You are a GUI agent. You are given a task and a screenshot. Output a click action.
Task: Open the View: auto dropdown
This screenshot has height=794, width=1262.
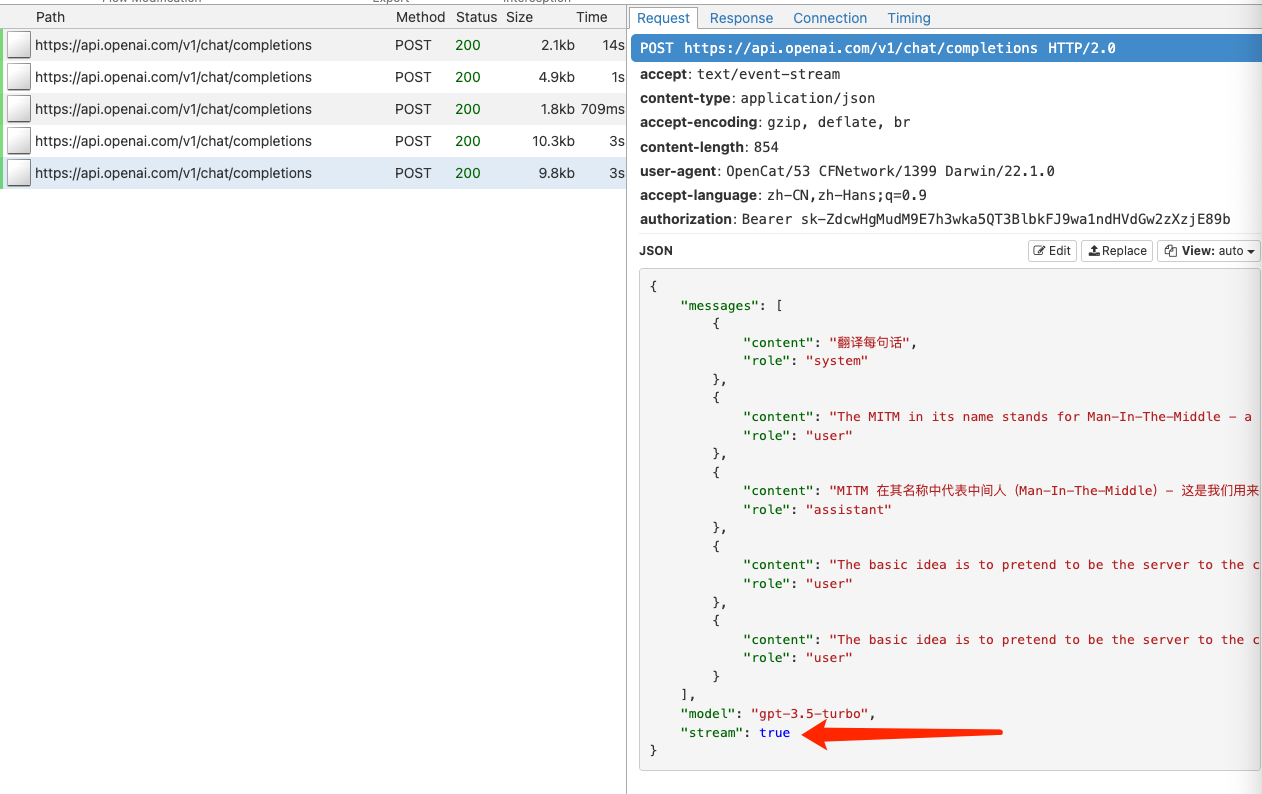click(1208, 251)
